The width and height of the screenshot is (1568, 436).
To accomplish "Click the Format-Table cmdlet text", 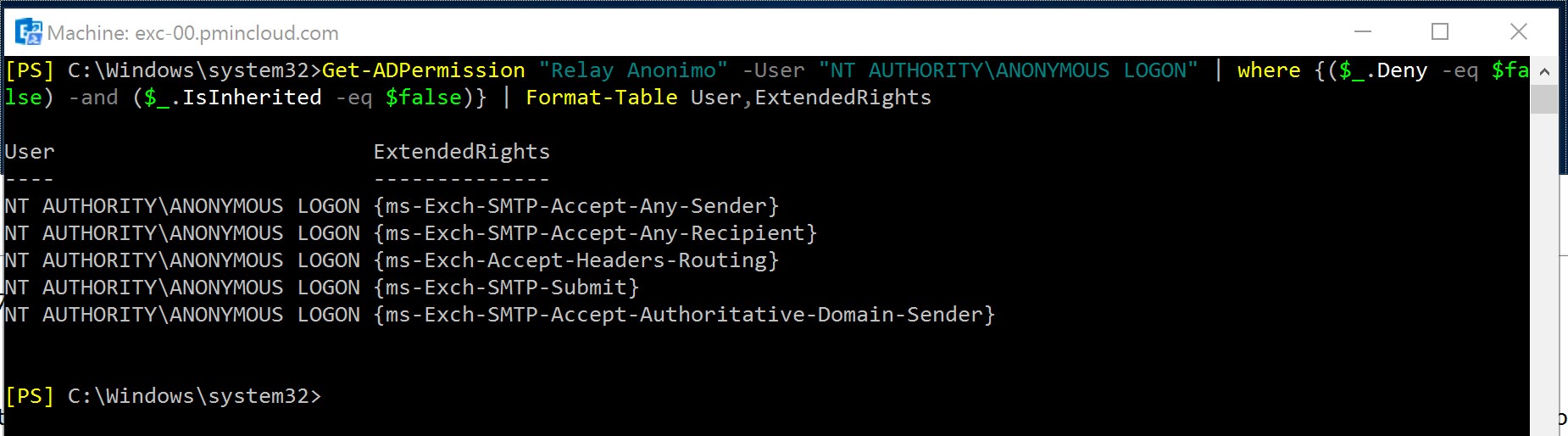I will tap(602, 98).
